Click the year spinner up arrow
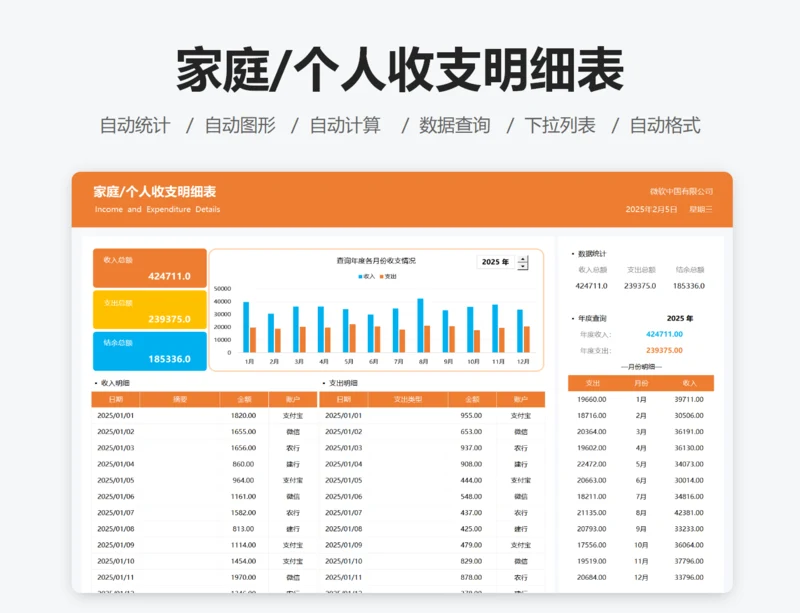Image resolution: width=800 pixels, height=613 pixels. tap(522, 259)
